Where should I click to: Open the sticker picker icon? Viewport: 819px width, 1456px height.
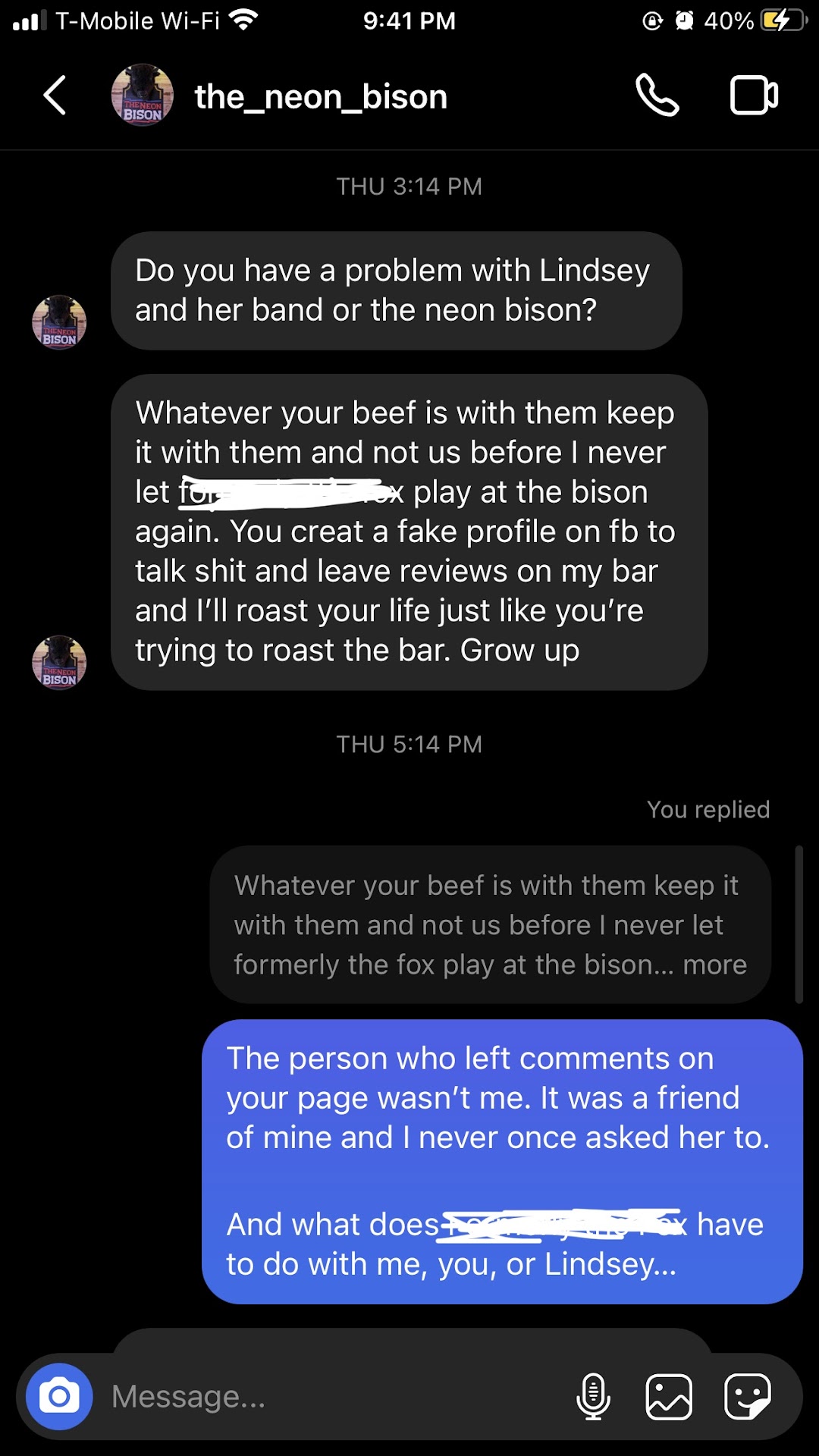click(747, 1396)
